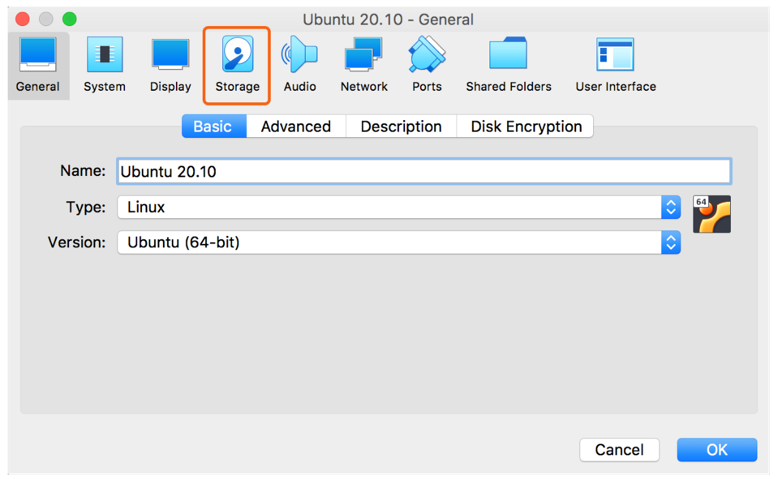Close the settings window with red button
The width and height of the screenshot is (777, 479).
coord(23,19)
